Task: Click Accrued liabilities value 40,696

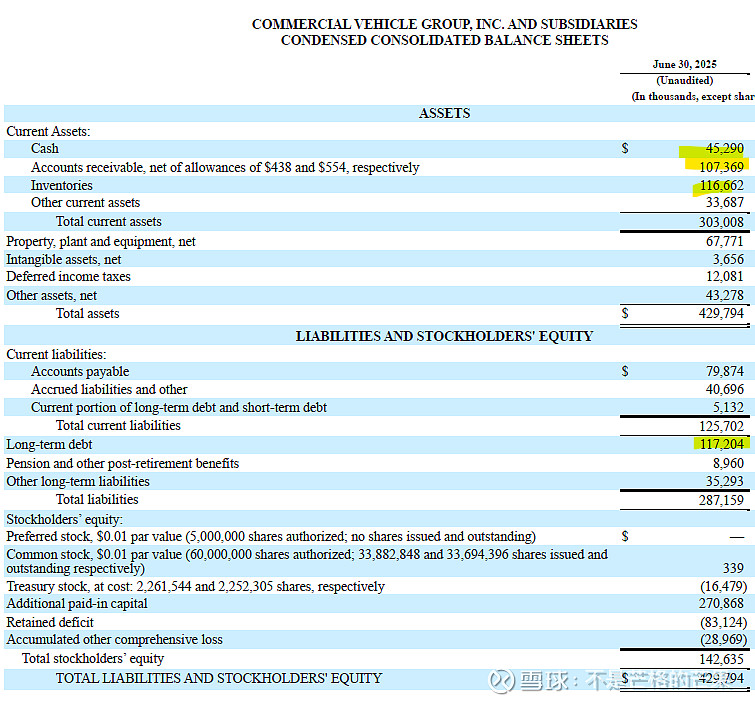Action: pos(724,389)
